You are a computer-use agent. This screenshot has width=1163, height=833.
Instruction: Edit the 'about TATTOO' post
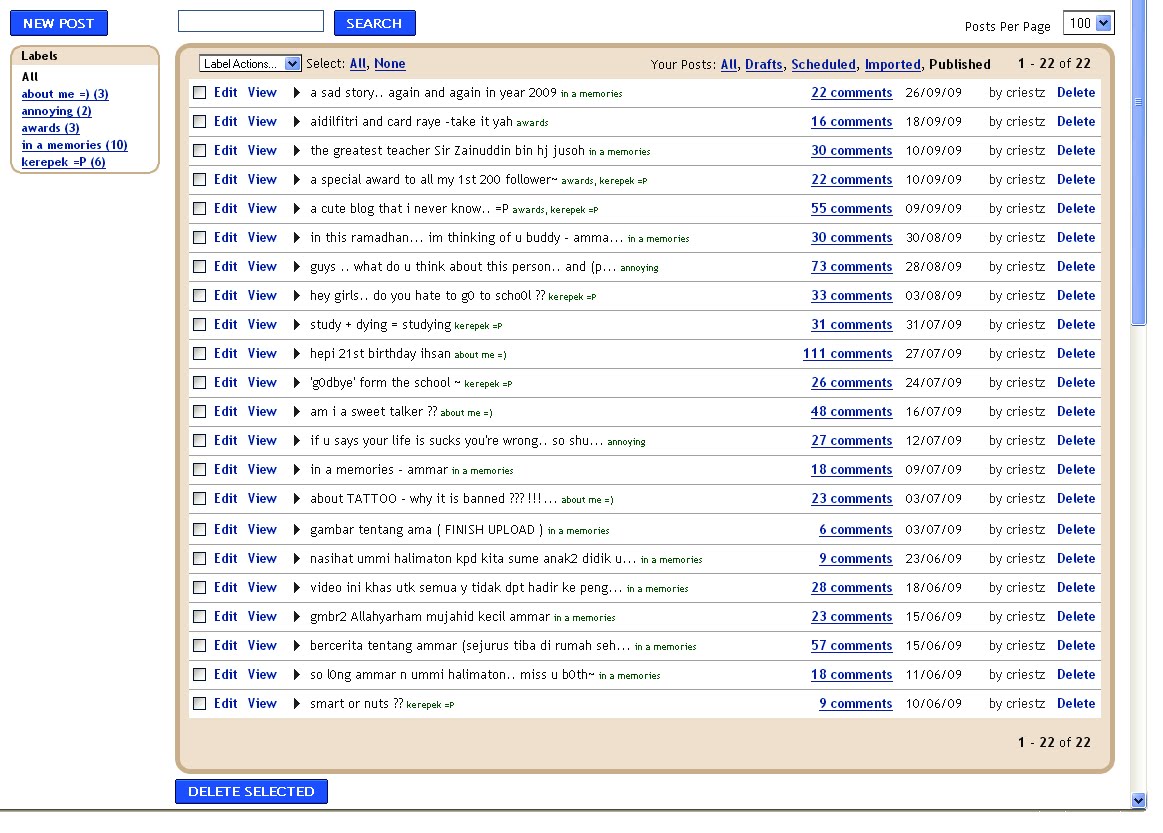tap(225, 498)
